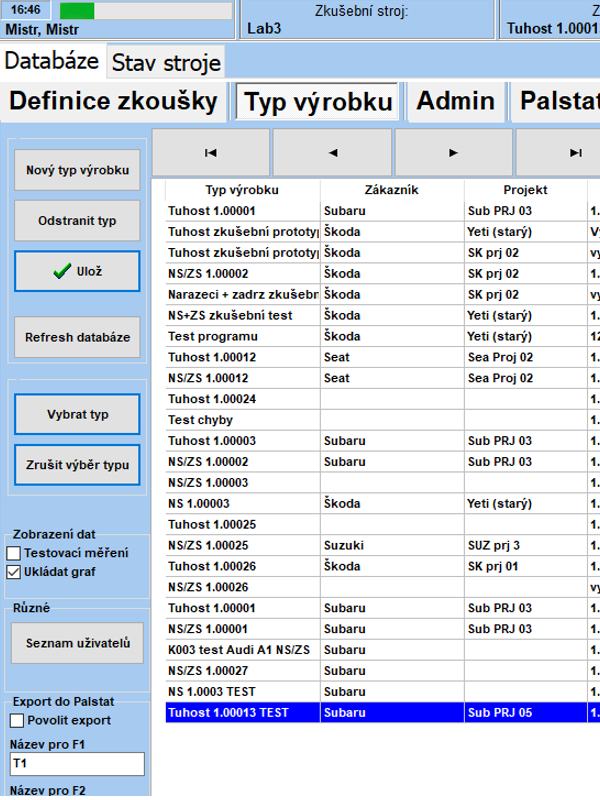Open Definice zkoušky tab

click(113, 101)
